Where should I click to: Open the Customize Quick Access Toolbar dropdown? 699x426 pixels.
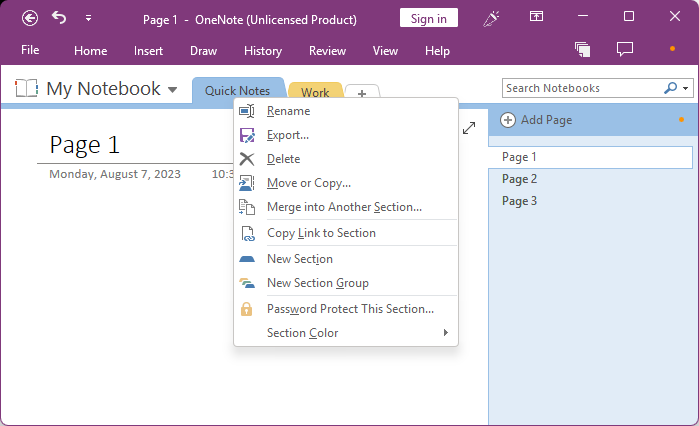[88, 18]
